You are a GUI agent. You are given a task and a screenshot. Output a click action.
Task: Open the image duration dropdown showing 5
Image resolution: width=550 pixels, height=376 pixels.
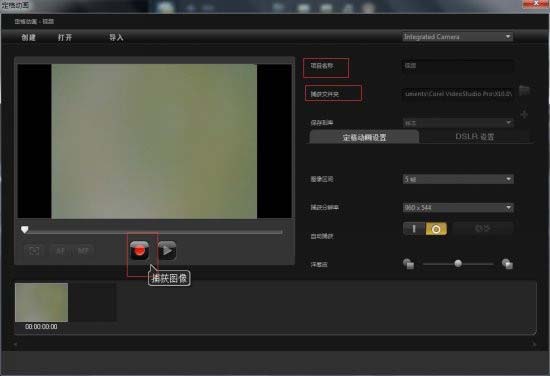point(458,179)
